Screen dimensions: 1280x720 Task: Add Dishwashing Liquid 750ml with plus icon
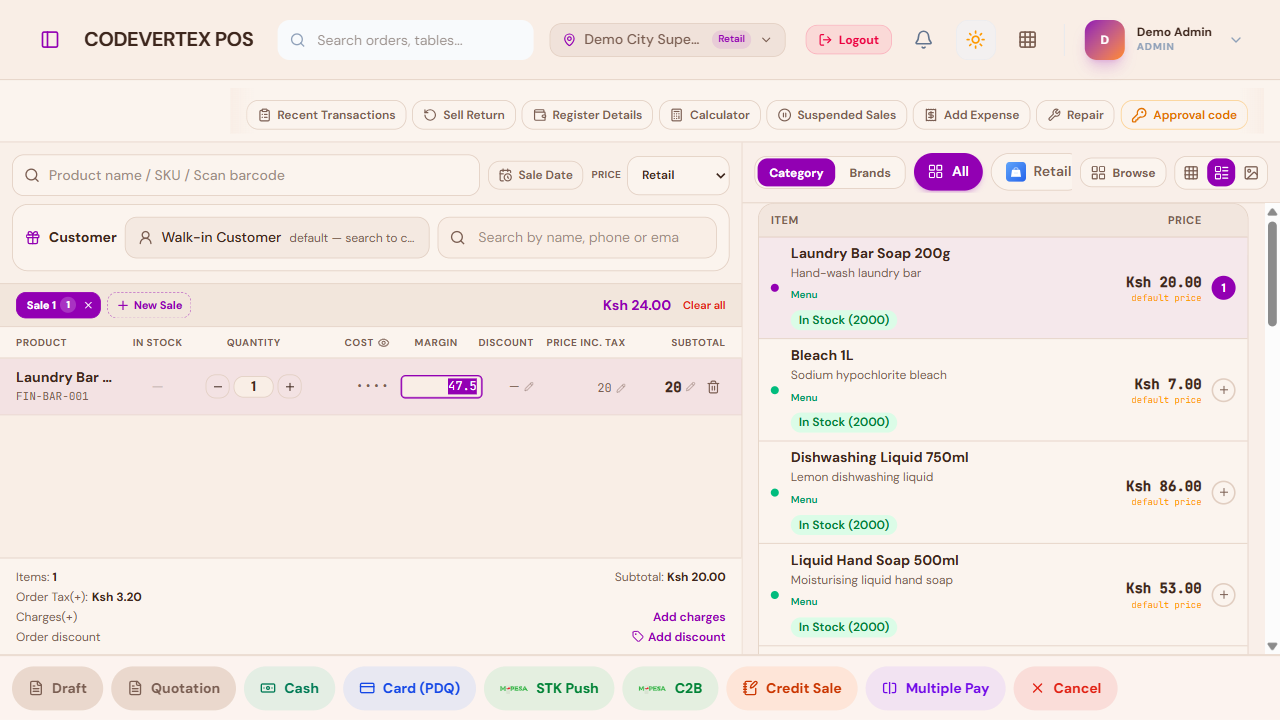[1223, 492]
